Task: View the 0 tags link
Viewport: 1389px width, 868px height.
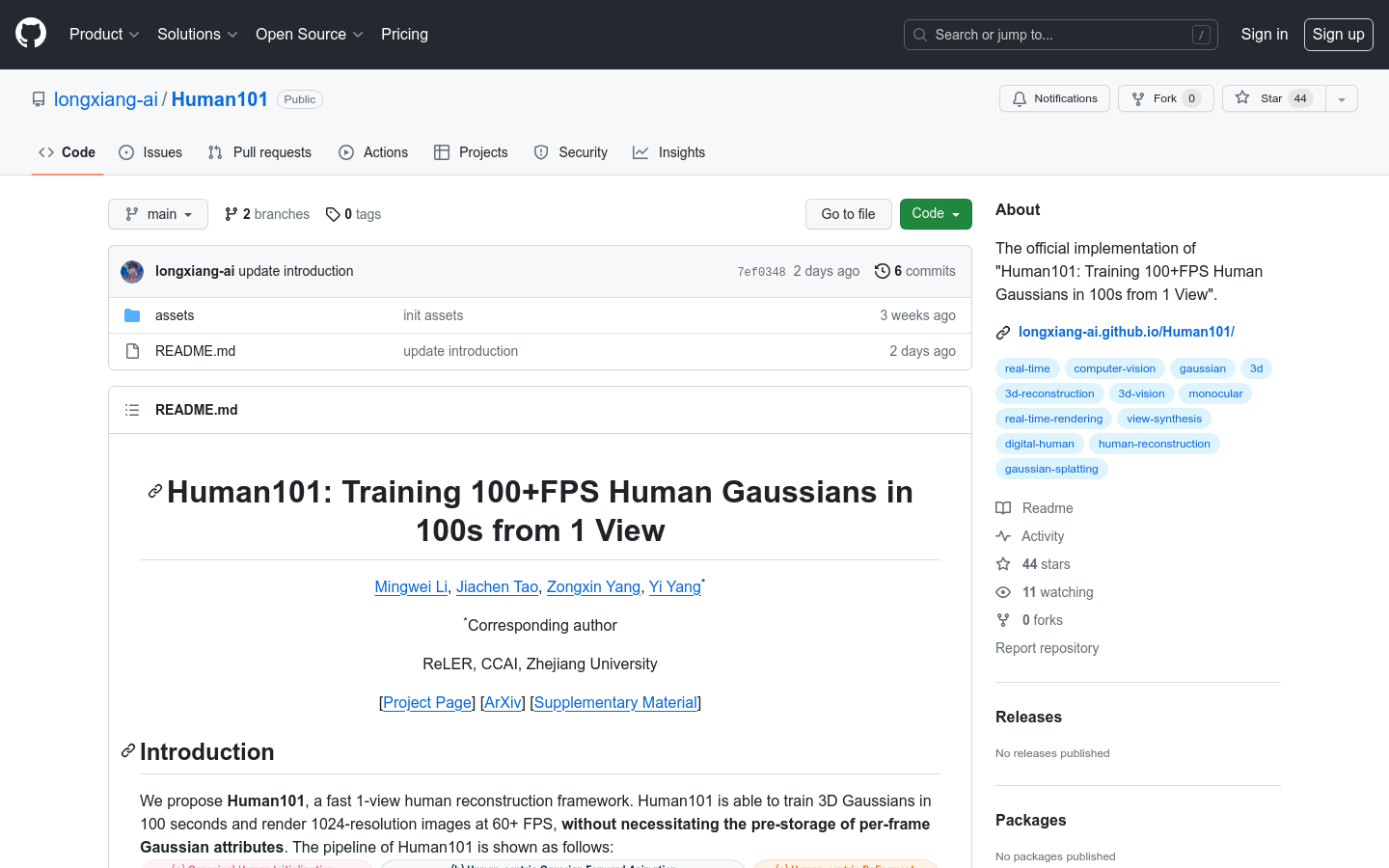Action: point(353,214)
